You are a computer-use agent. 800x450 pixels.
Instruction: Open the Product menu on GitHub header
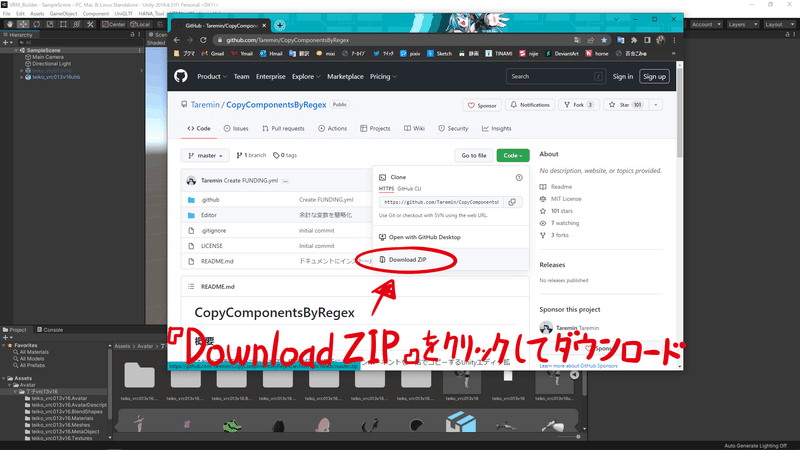(212, 77)
